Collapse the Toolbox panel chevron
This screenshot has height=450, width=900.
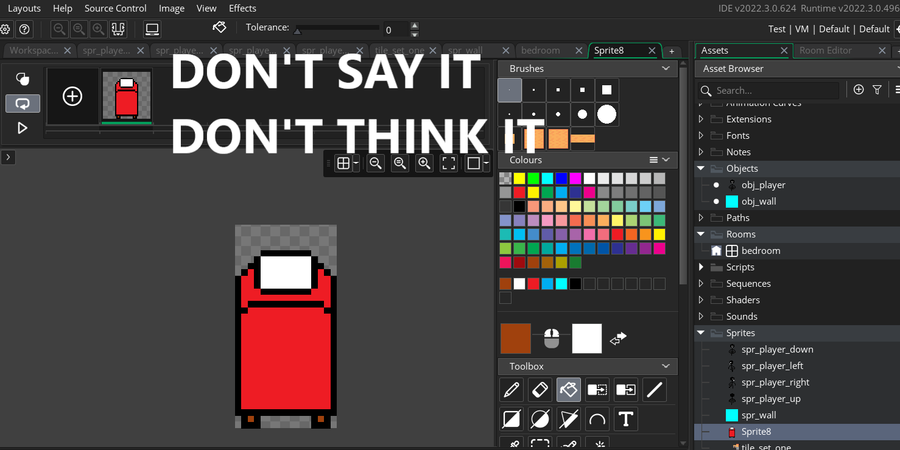pyautogui.click(x=666, y=366)
